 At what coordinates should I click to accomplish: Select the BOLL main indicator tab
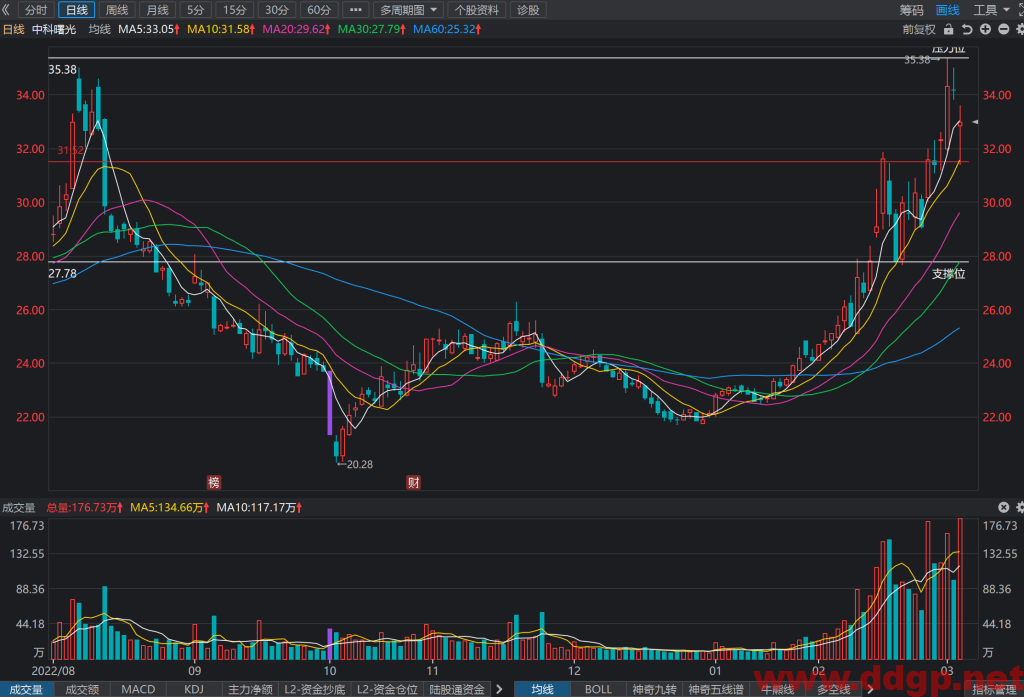click(x=598, y=689)
